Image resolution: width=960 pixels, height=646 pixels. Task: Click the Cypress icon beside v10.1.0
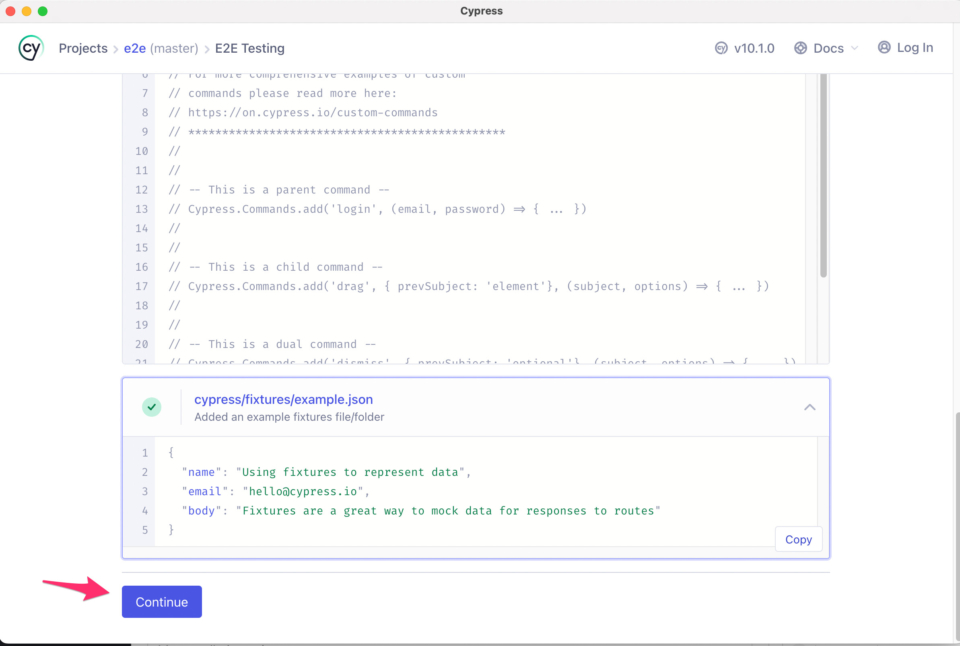point(721,47)
